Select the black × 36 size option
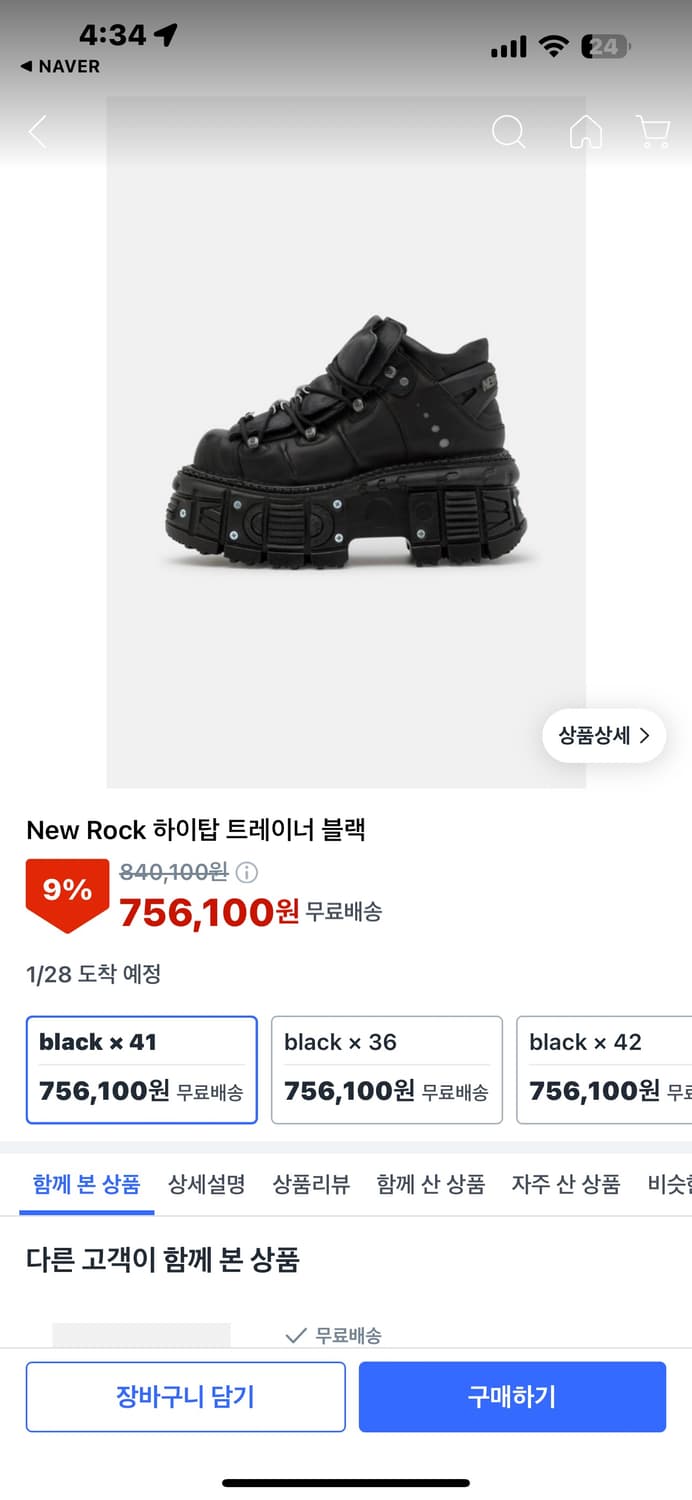692x1500 pixels. 386,1069
